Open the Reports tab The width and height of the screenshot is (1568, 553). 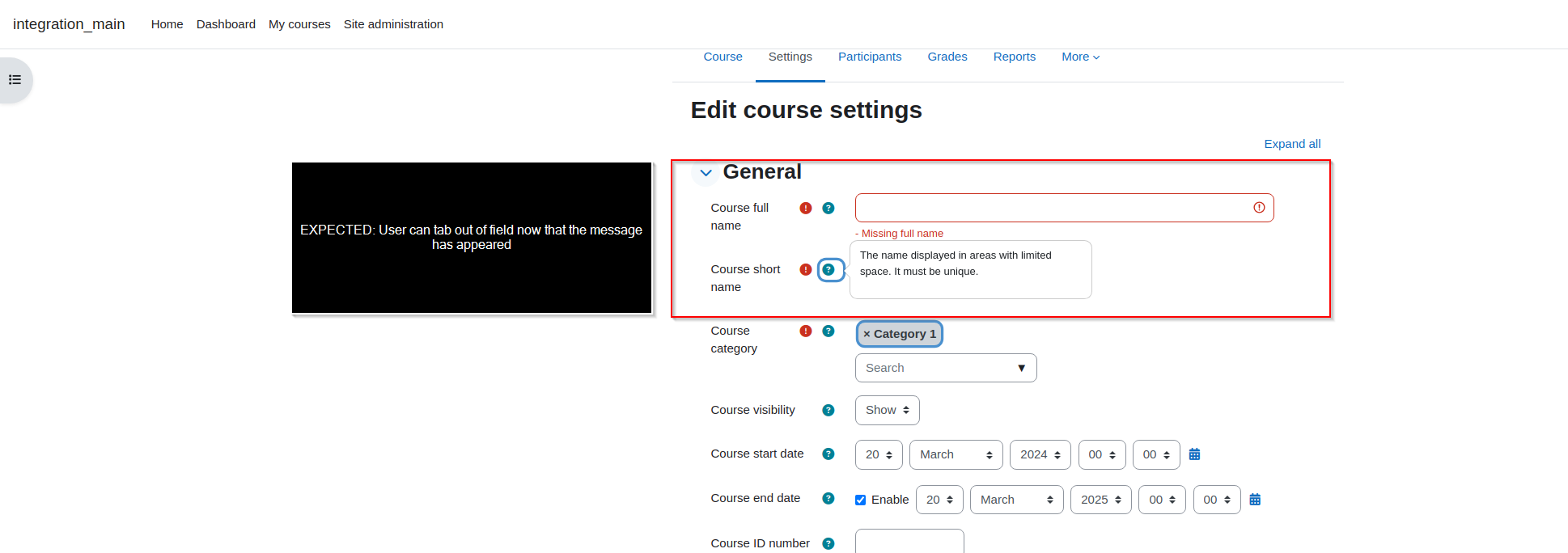coord(1015,57)
